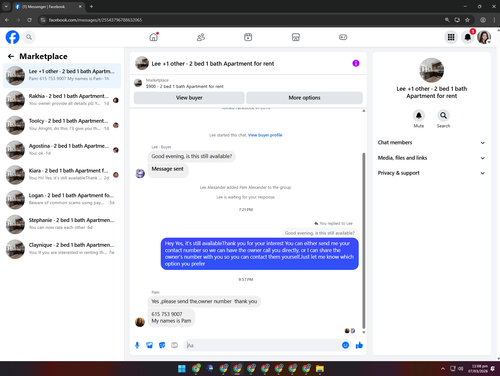Open the Kiara apartment conversation
This screenshot has height=376, width=500.
click(x=62, y=174)
